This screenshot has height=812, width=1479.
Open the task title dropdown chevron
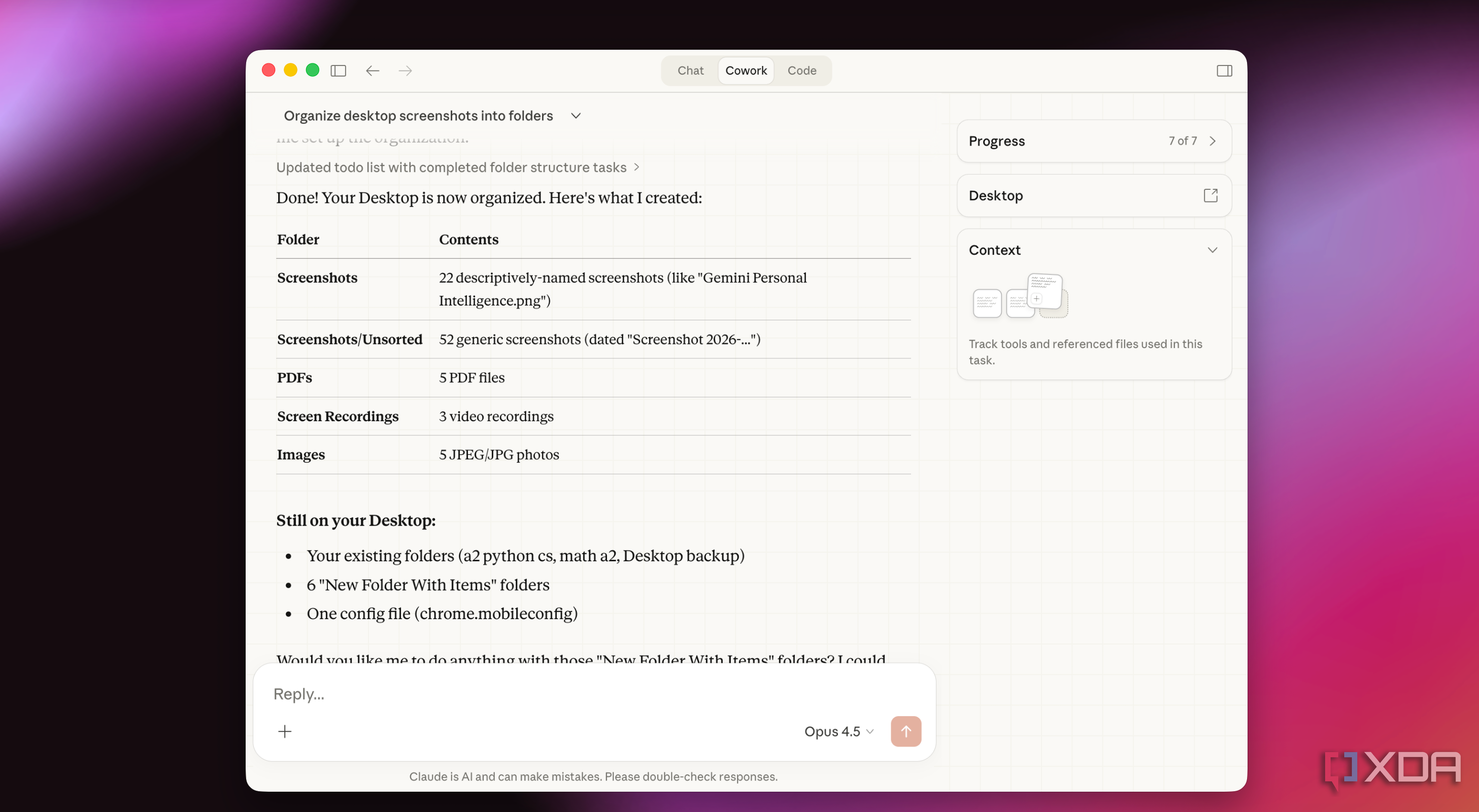[x=576, y=116]
